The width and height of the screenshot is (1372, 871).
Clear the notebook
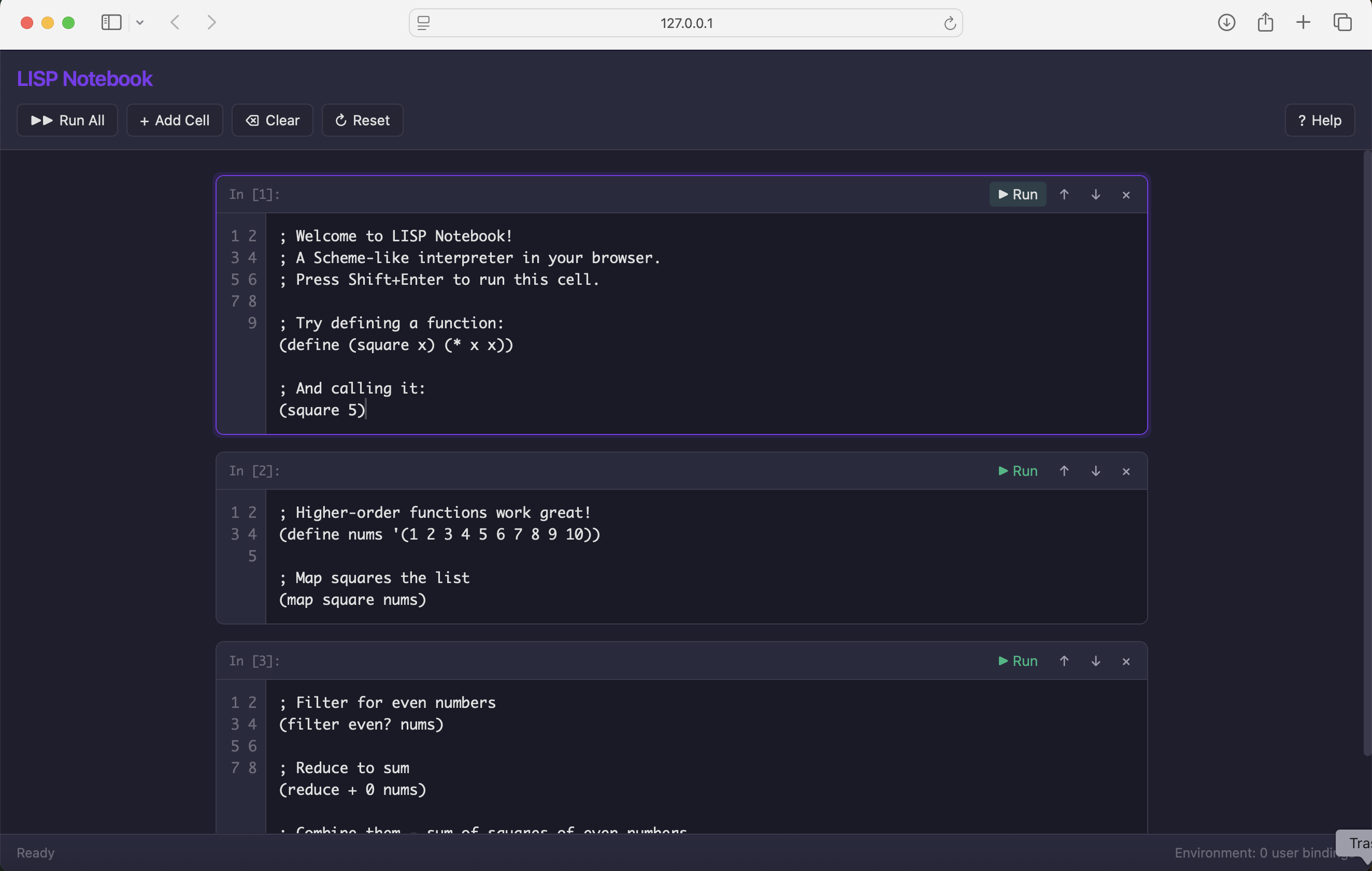pos(272,120)
